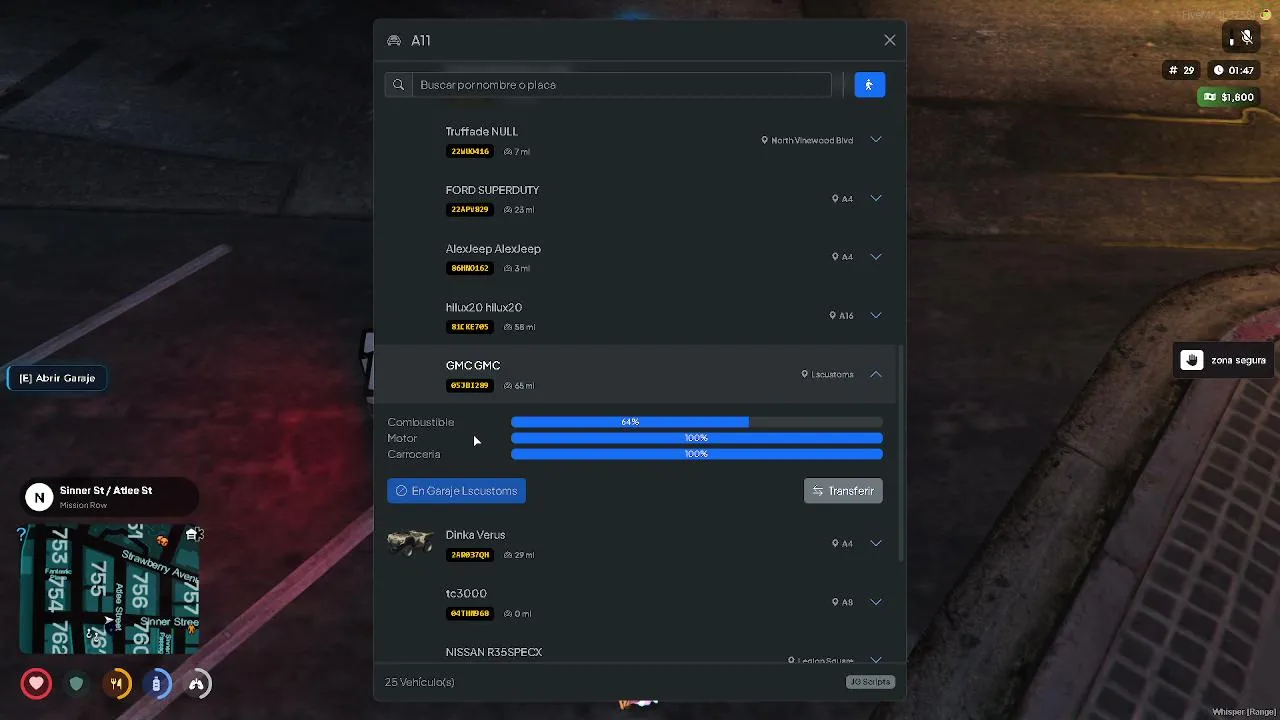Click the location pin in AlexJeep row
The width and height of the screenshot is (1280, 720).
[835, 257]
